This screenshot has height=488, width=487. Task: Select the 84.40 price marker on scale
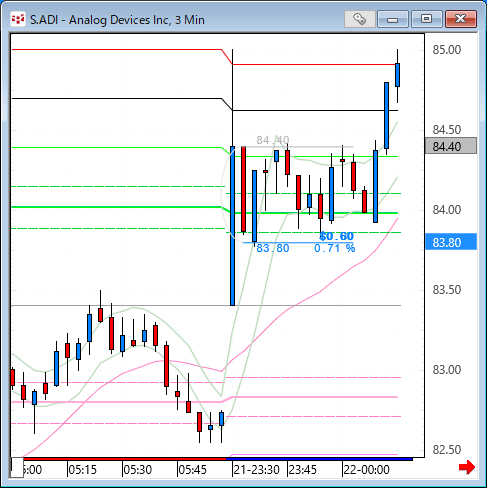pyautogui.click(x=451, y=146)
